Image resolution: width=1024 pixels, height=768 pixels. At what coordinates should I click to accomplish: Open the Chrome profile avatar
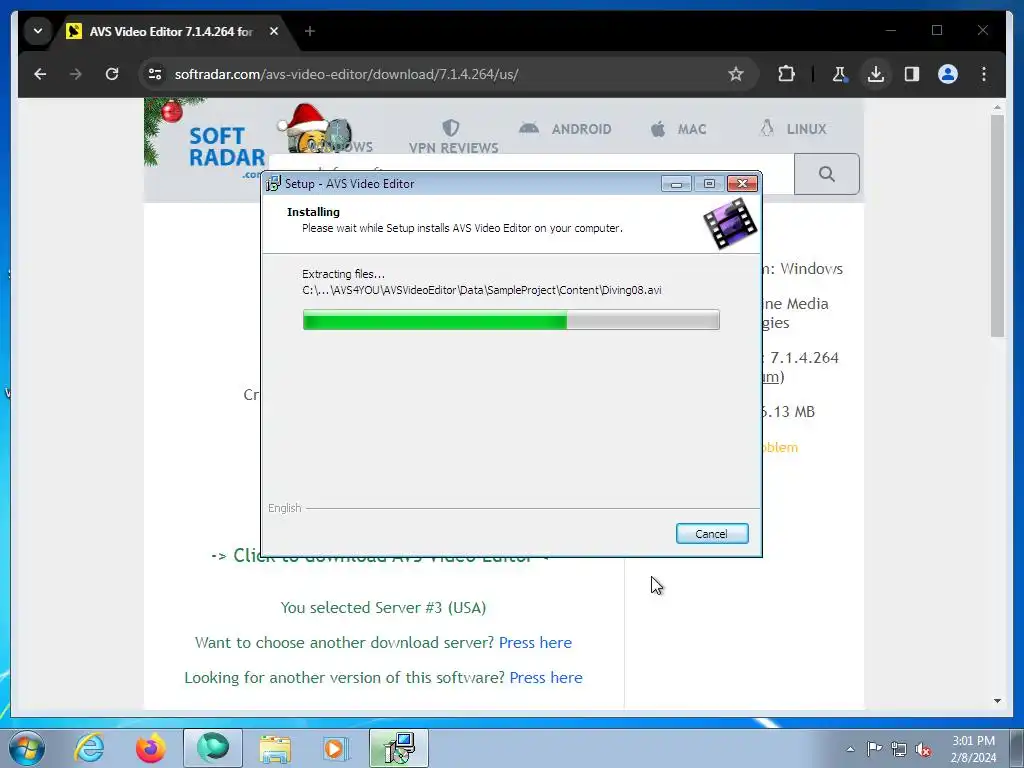(948, 74)
